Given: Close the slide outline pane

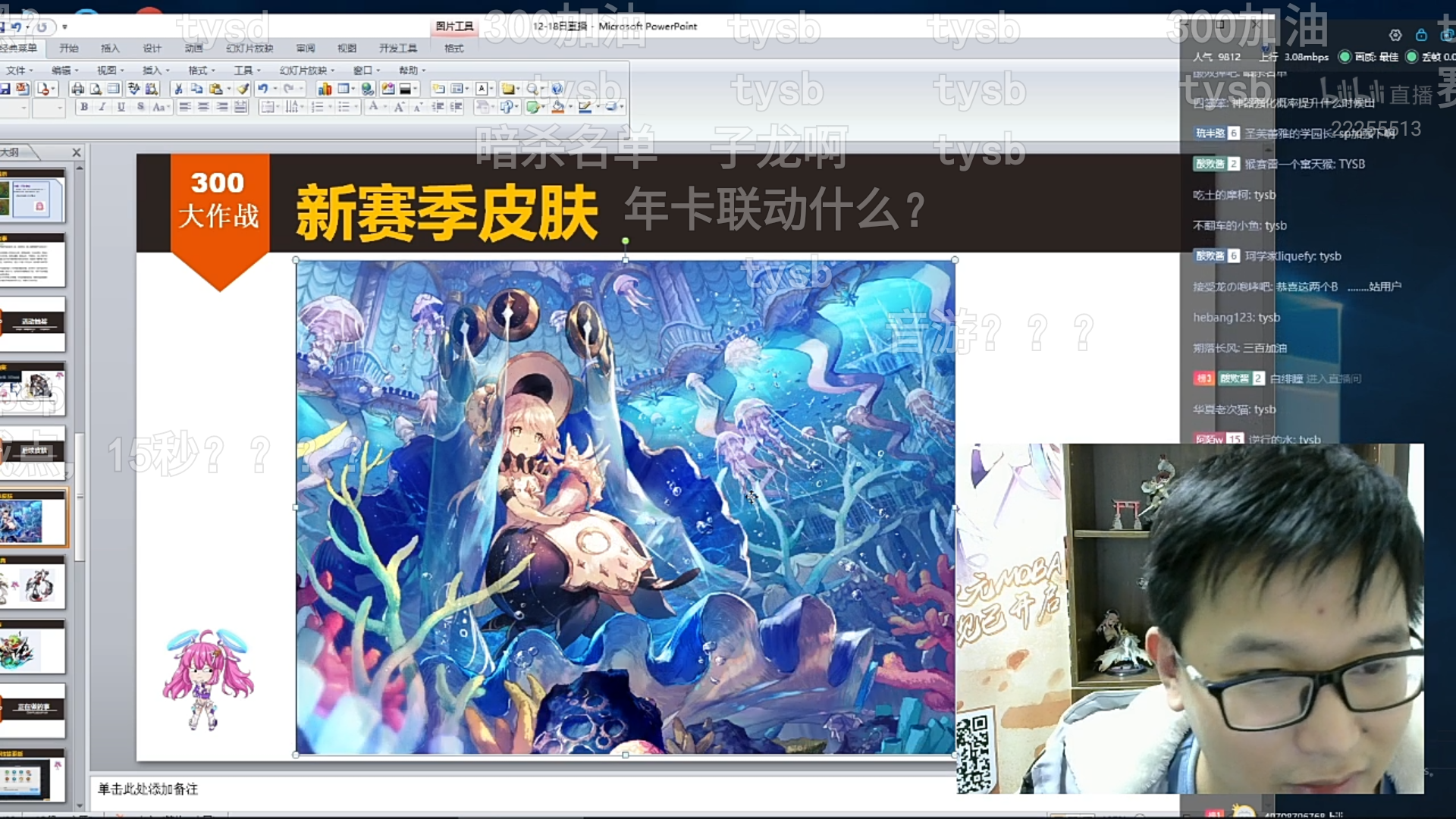Looking at the screenshot, I should [x=77, y=152].
